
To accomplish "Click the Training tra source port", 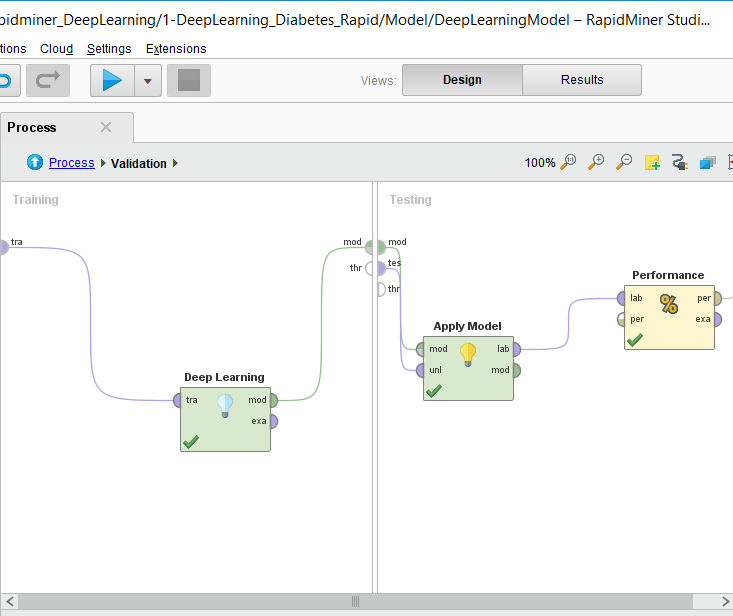I will click(4, 247).
